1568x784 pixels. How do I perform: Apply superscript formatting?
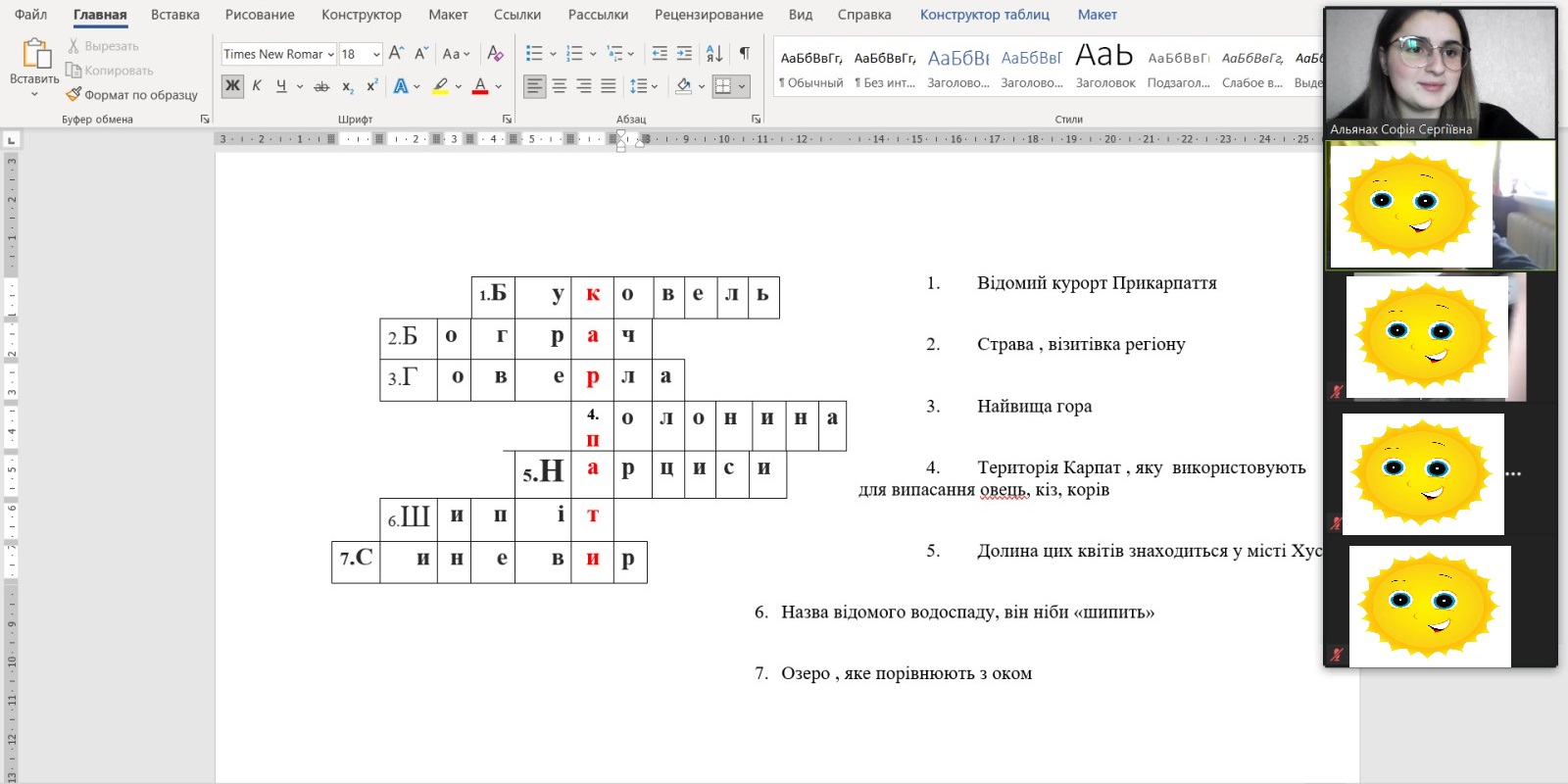pos(372,86)
